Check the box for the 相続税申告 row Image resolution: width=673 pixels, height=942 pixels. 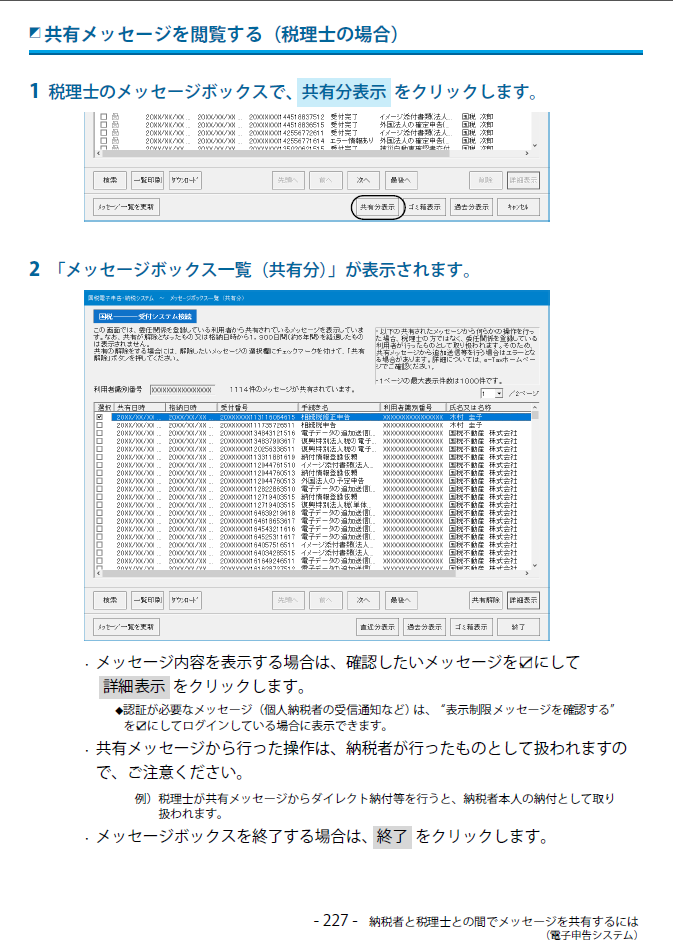(x=99, y=425)
